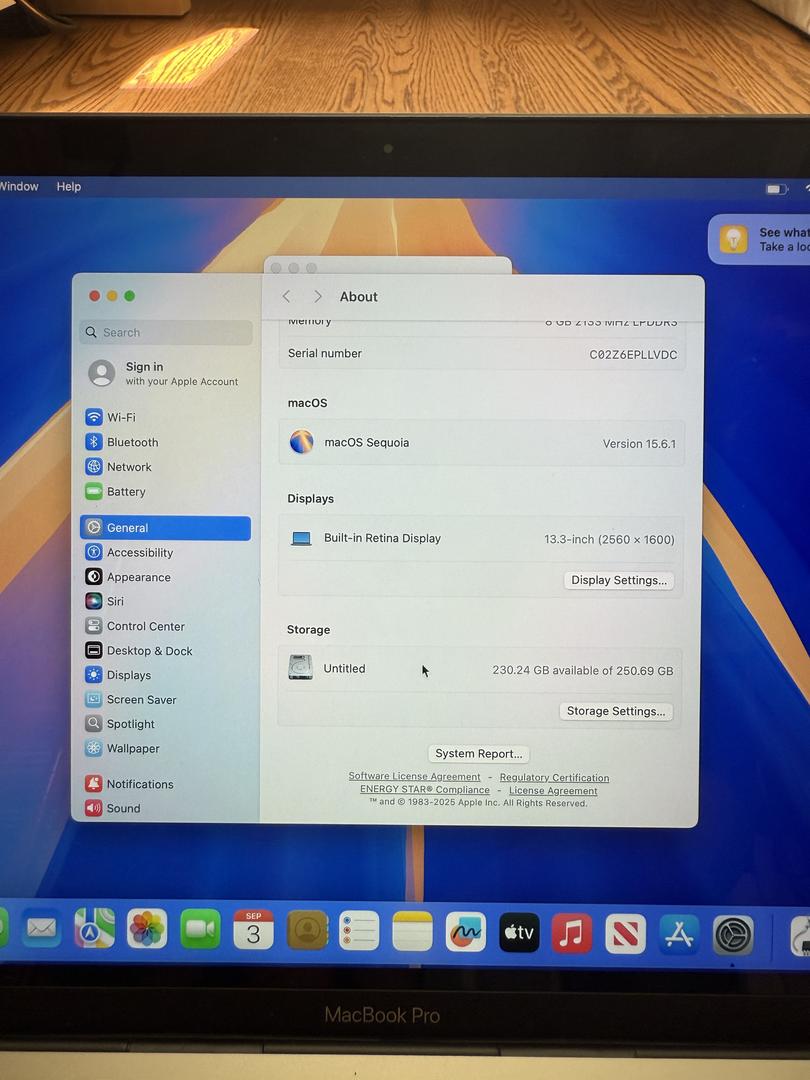
Task: Click the Storage Settings button
Action: pos(616,711)
